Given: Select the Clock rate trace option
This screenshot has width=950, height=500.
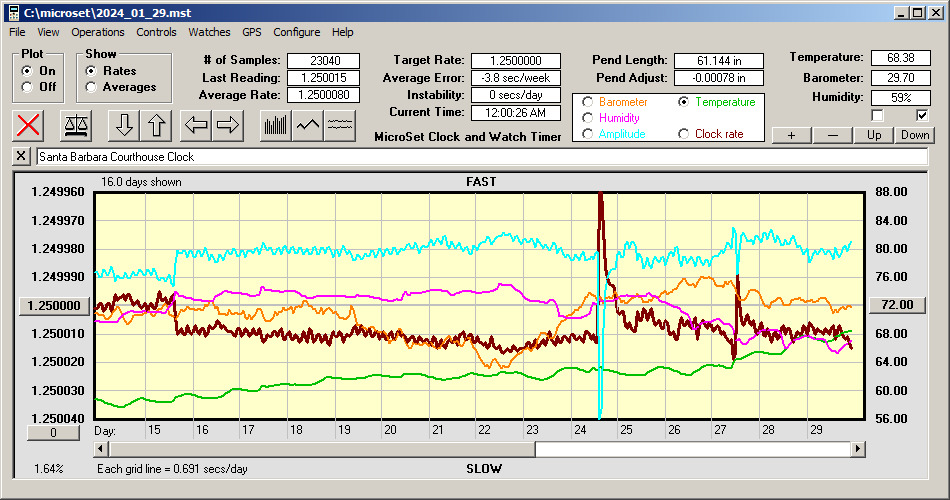Looking at the screenshot, I should point(683,134).
